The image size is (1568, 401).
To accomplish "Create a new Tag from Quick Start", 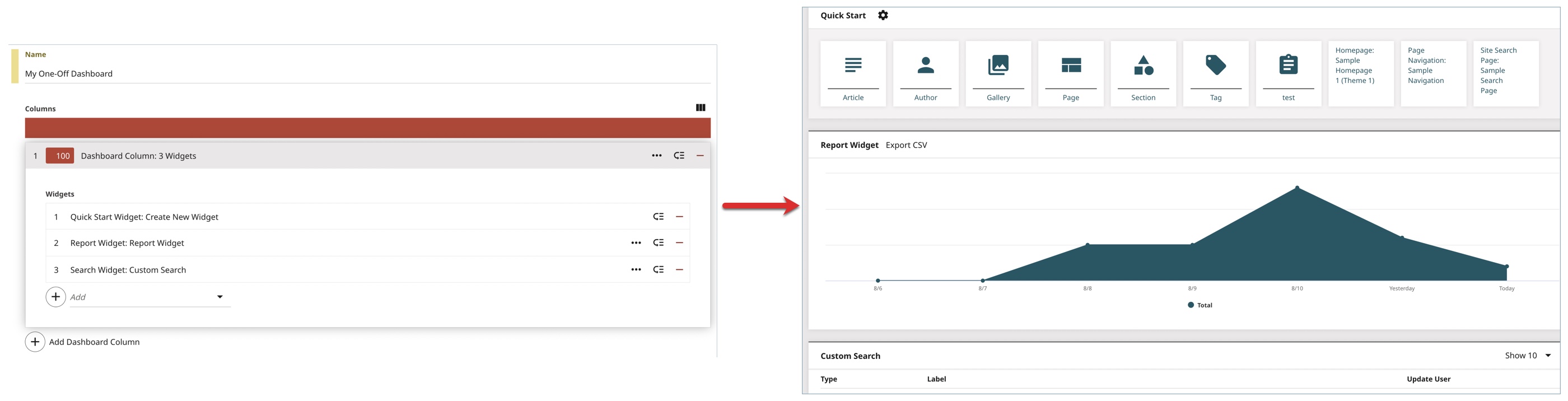I will [x=1215, y=73].
